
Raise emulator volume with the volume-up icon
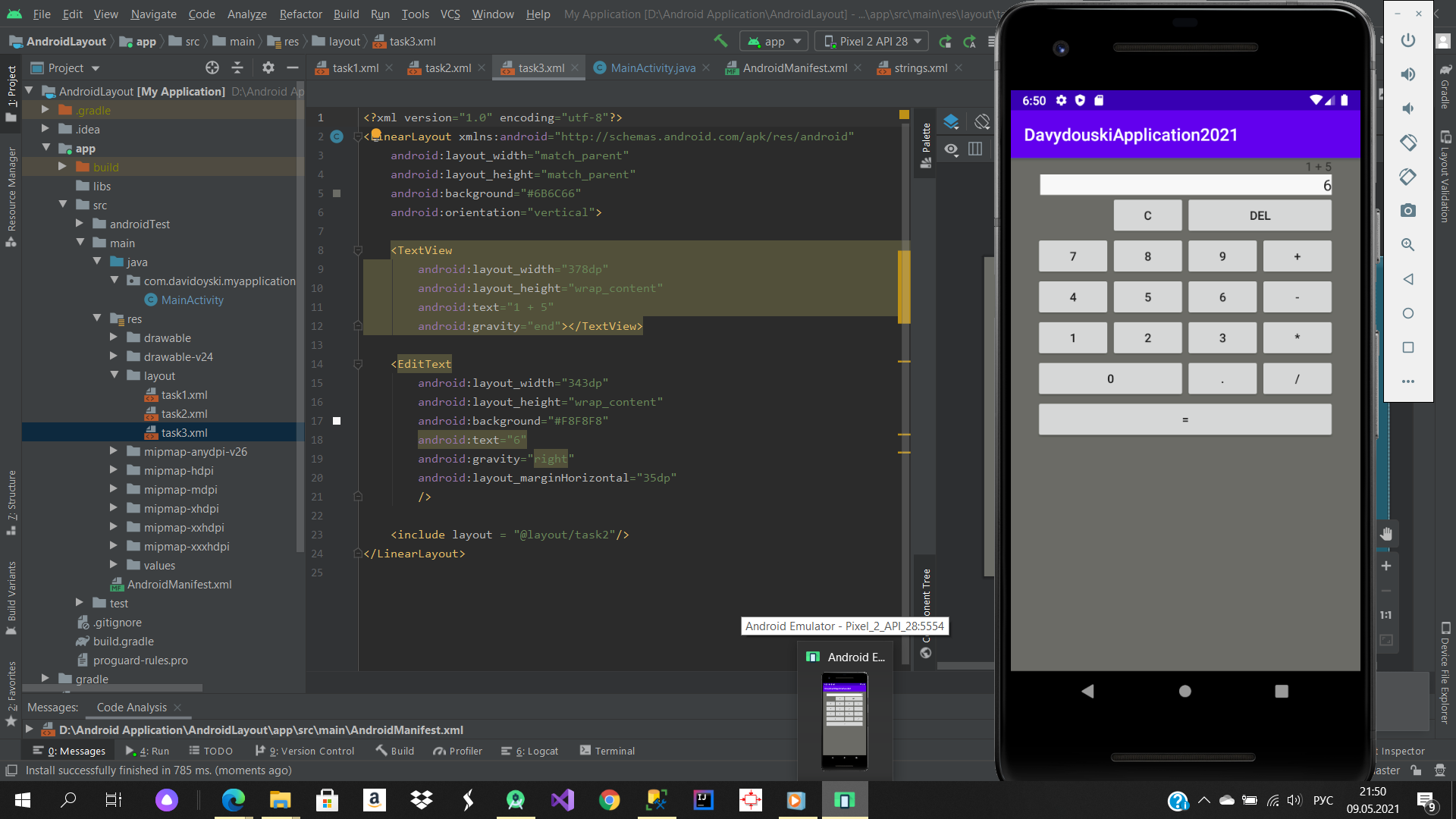[x=1408, y=74]
